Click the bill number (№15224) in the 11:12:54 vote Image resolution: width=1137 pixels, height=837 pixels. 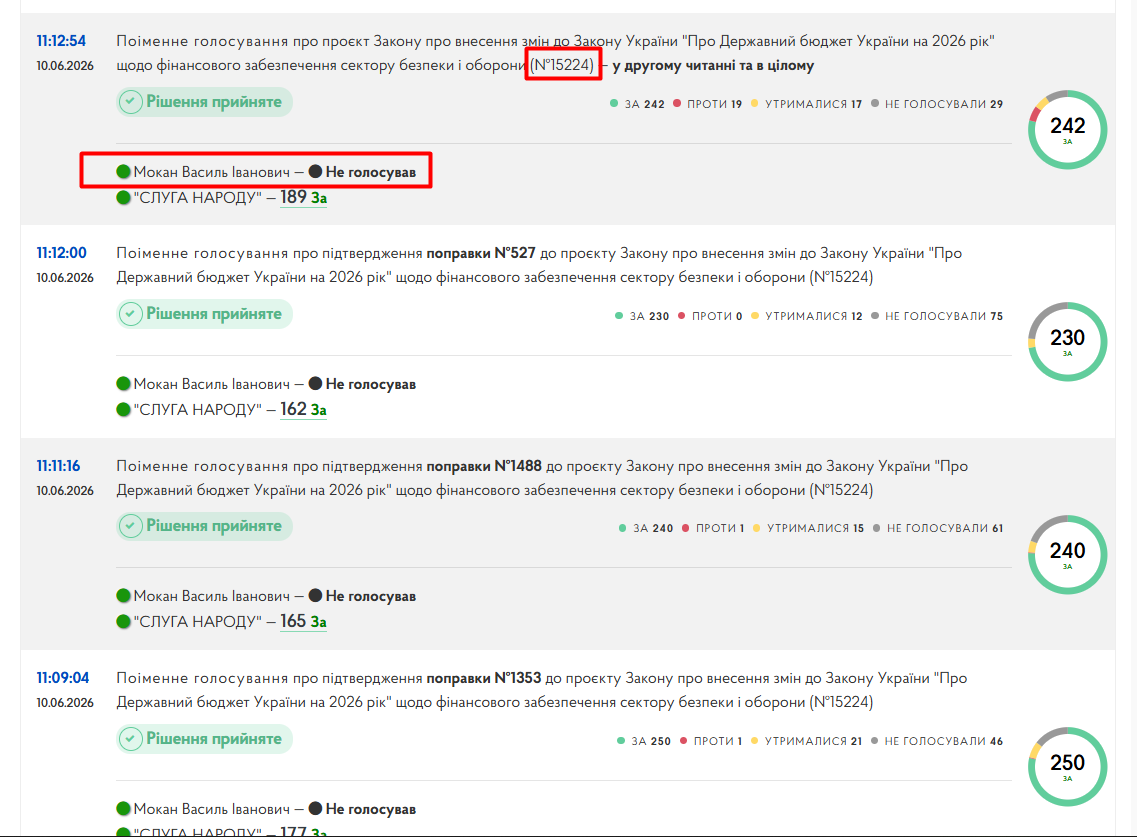563,65
